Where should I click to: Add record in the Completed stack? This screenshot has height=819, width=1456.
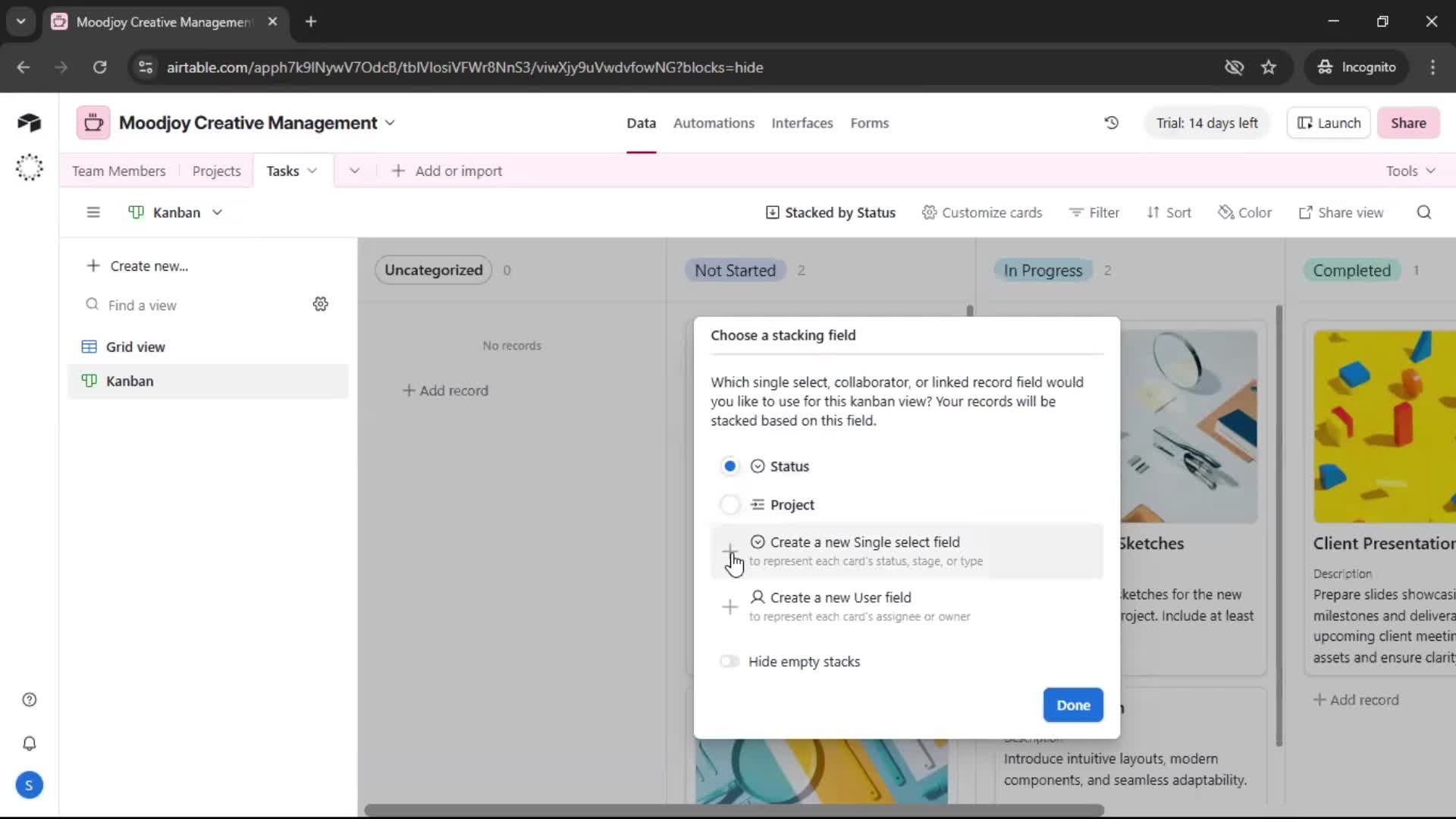point(1356,700)
